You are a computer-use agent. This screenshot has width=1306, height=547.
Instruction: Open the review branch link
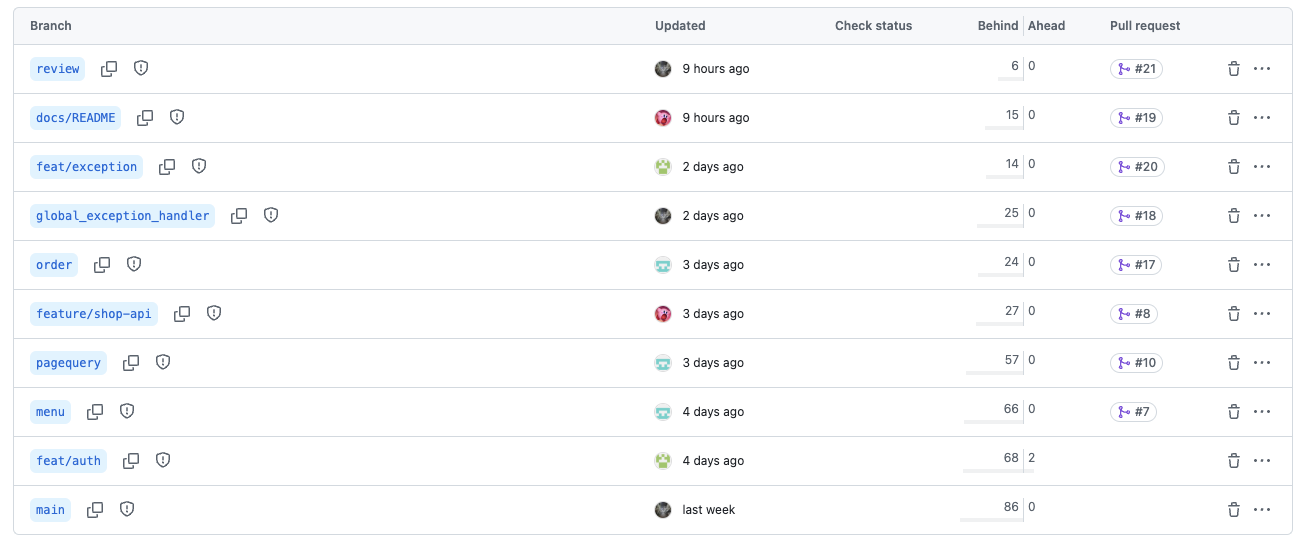pos(57,69)
